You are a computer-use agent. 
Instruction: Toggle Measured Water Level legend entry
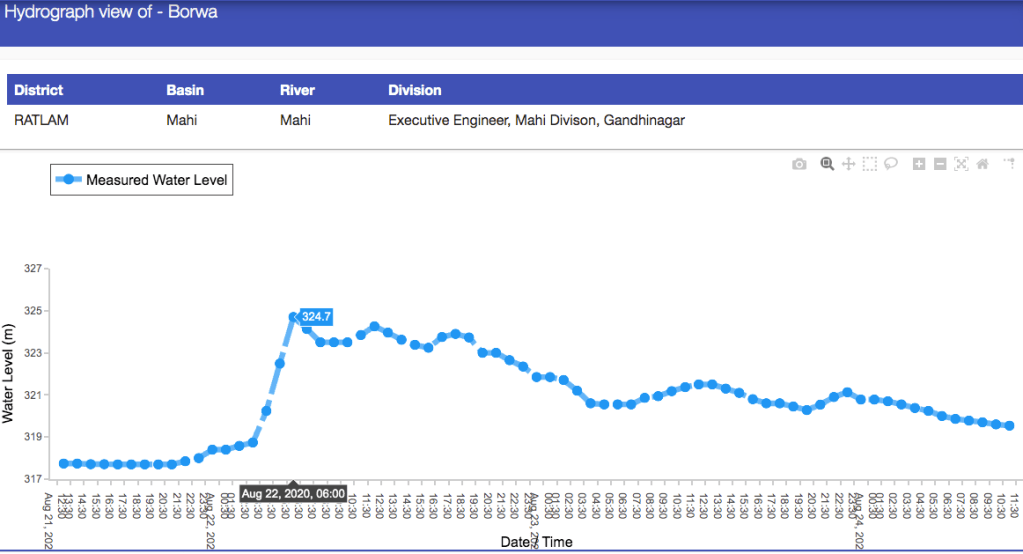pos(141,180)
